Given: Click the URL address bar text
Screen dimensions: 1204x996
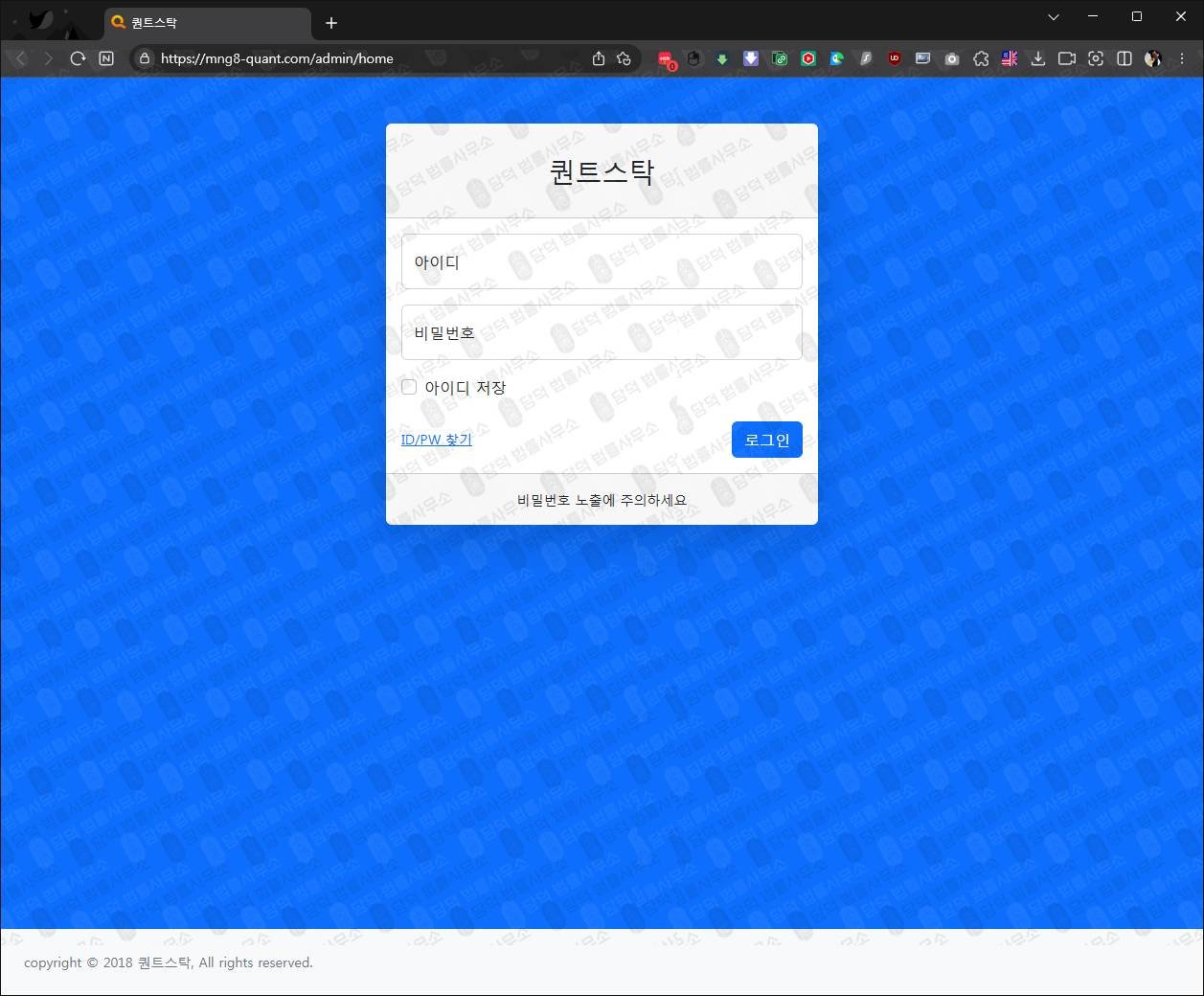Looking at the screenshot, I should coord(277,58).
